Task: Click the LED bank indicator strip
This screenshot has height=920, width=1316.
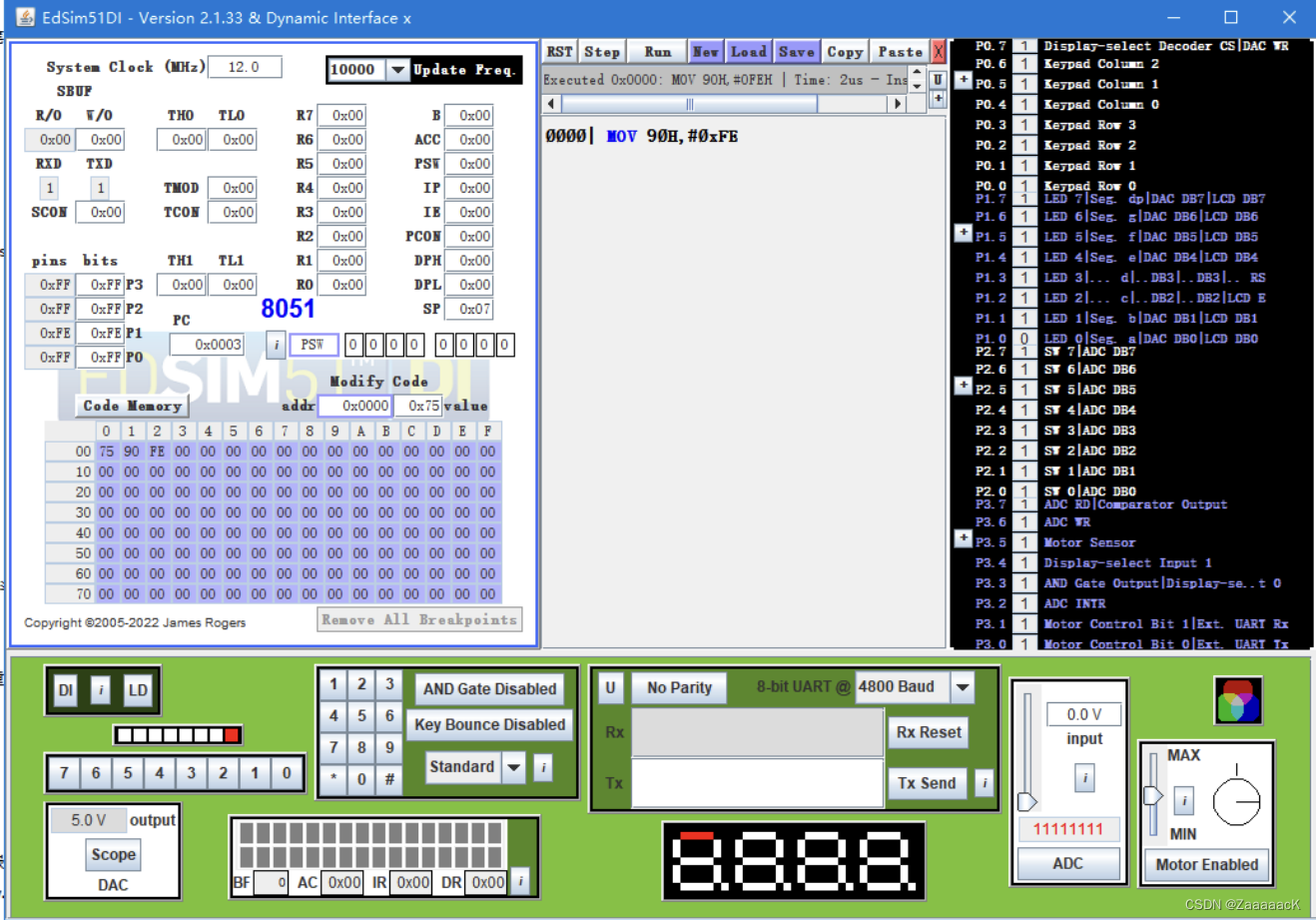Action: coord(178,735)
